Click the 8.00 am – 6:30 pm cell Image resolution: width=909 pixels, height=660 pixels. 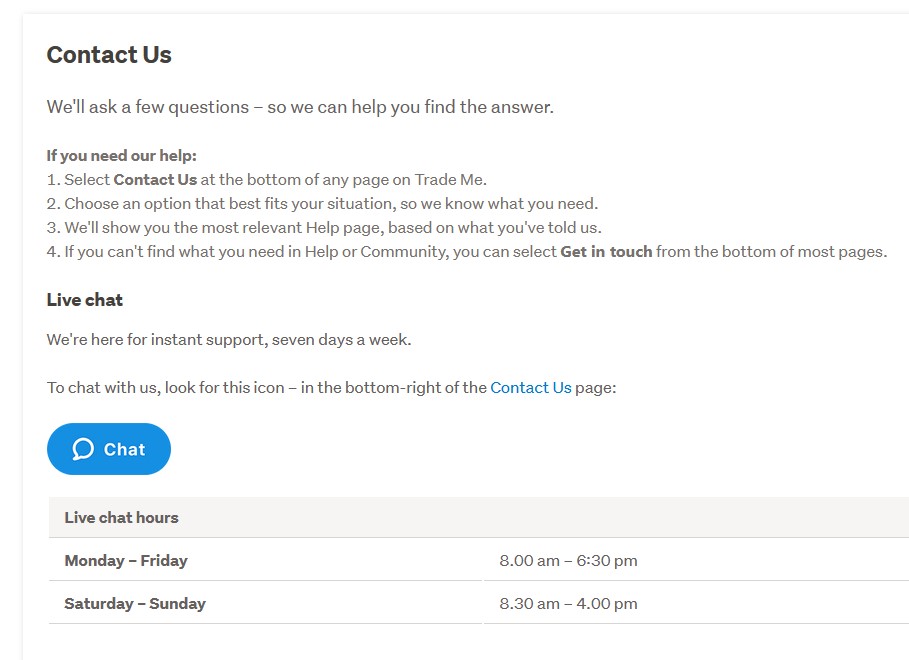coord(568,560)
